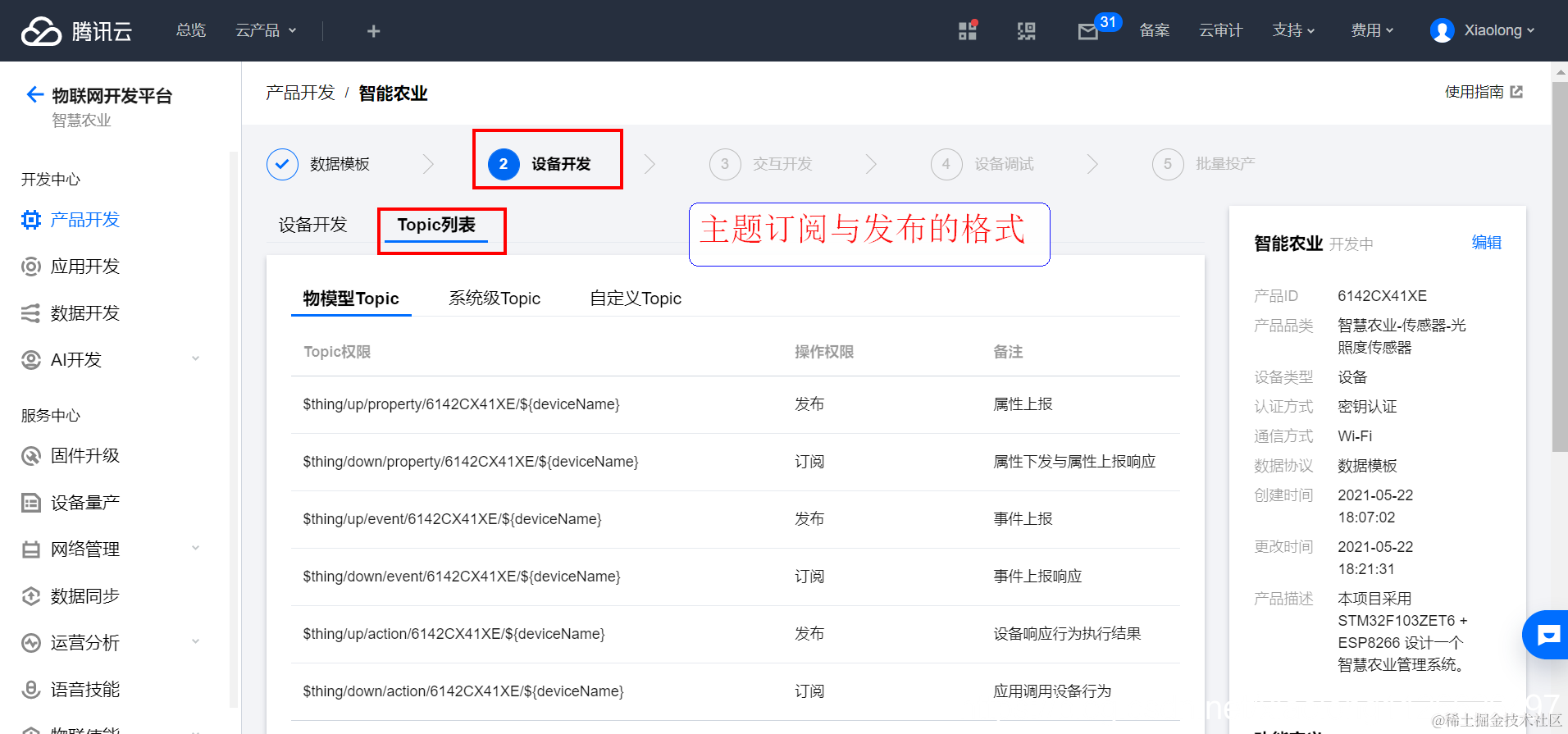Open the tools grid icon with red dot
Viewport: 1568px width, 734px height.
coord(968,30)
